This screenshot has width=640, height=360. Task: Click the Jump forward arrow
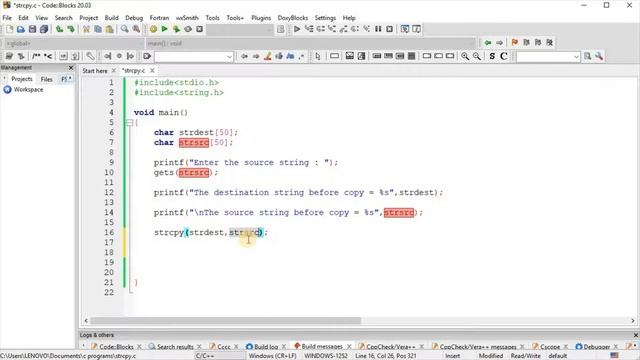coord(499,42)
